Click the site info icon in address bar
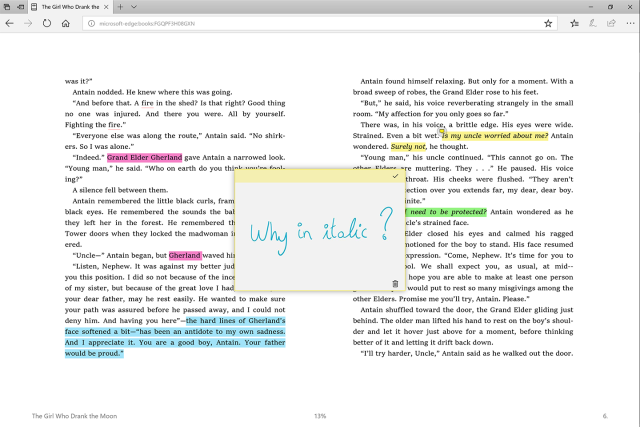 coord(91,24)
